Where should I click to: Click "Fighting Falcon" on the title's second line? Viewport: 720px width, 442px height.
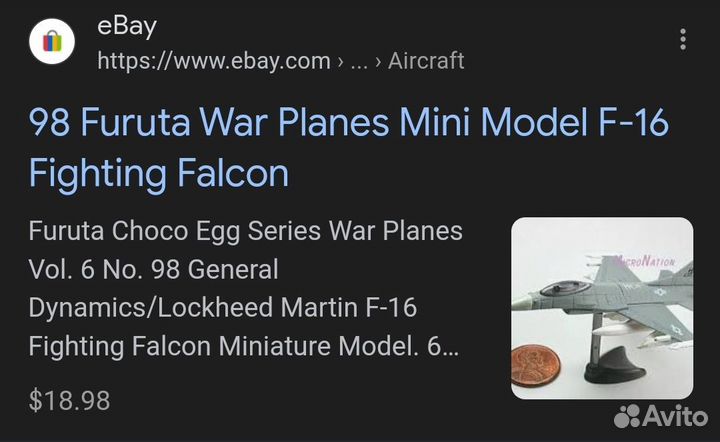[x=158, y=174]
